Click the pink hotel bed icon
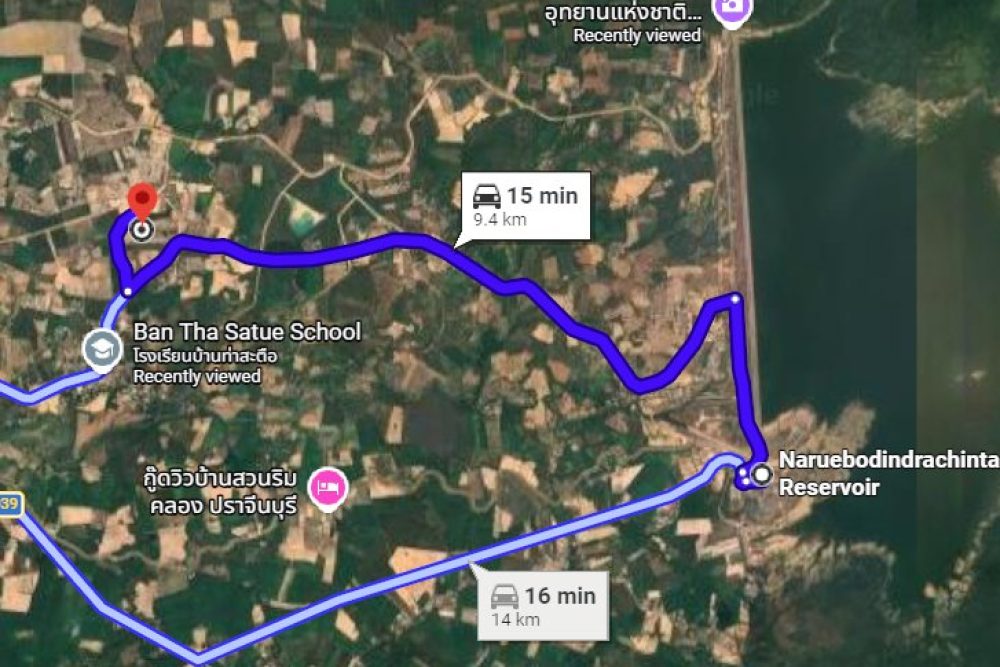Viewport: 1000px width, 667px height. click(x=328, y=488)
